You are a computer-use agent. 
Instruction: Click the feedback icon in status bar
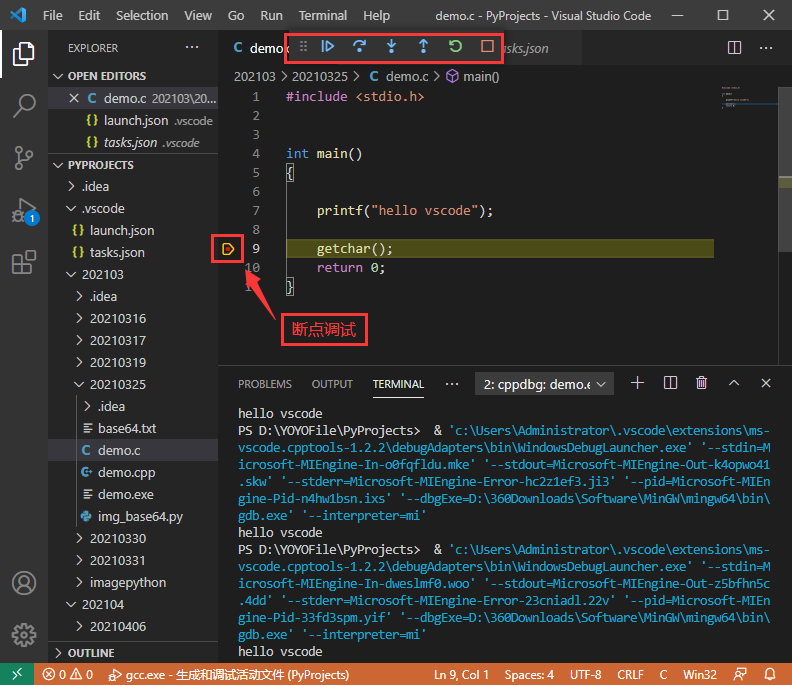740,674
